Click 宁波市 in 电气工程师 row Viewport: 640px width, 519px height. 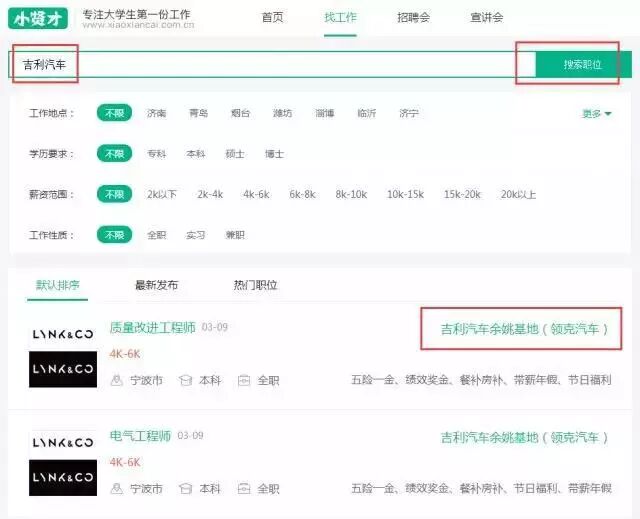tap(146, 488)
